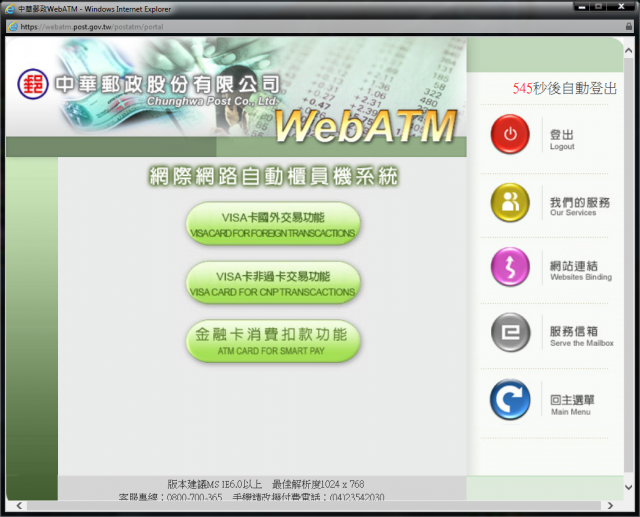Click the 545秒後自動登出 auto-logout countdown text
This screenshot has height=517, width=640.
564,88
